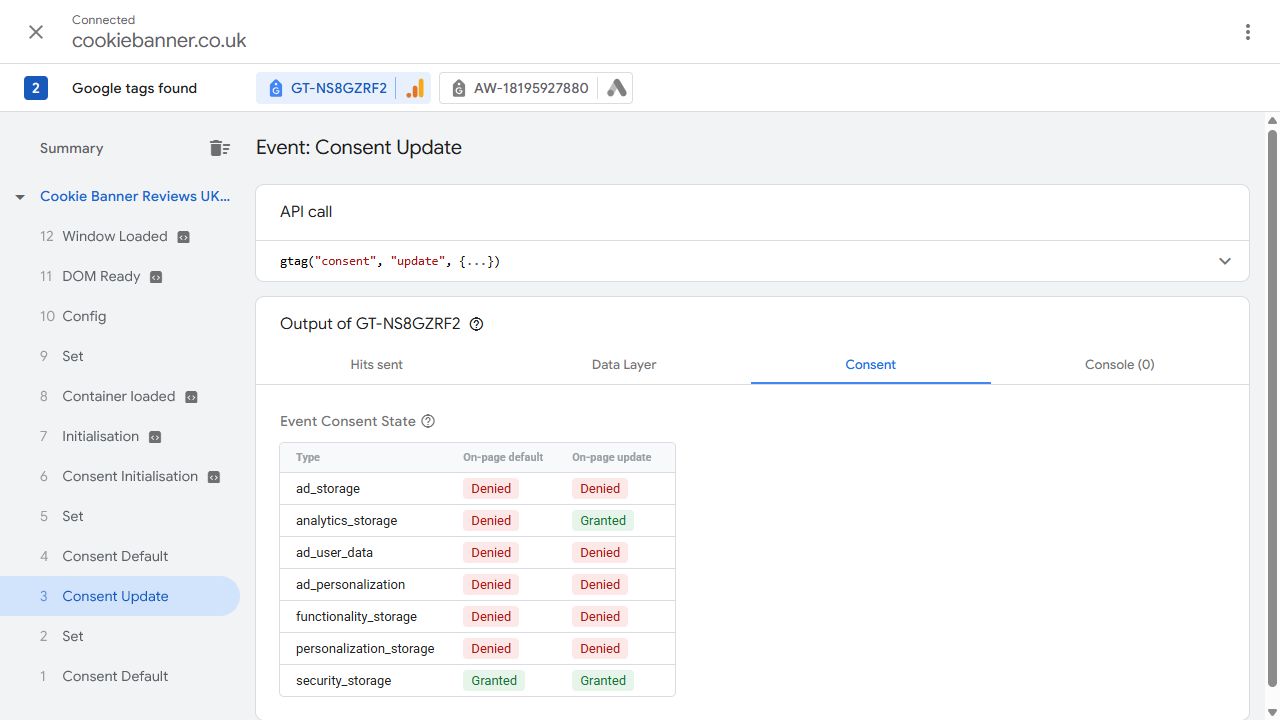Click the code badge beside DOM Ready
The image size is (1280, 720).
pos(156,277)
